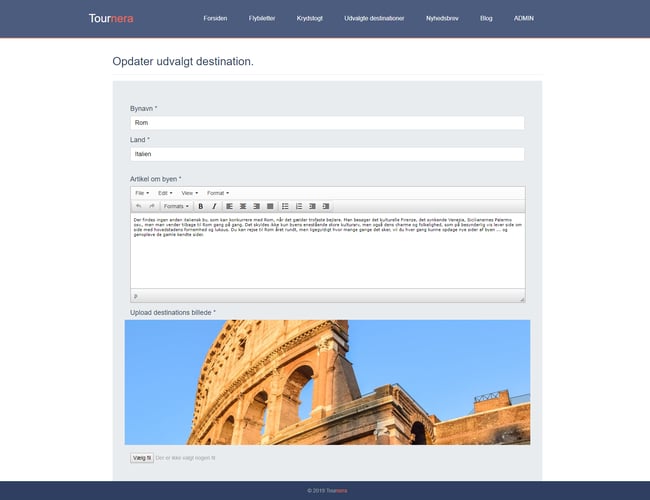Click the Colosseum destination image

(x=327, y=382)
